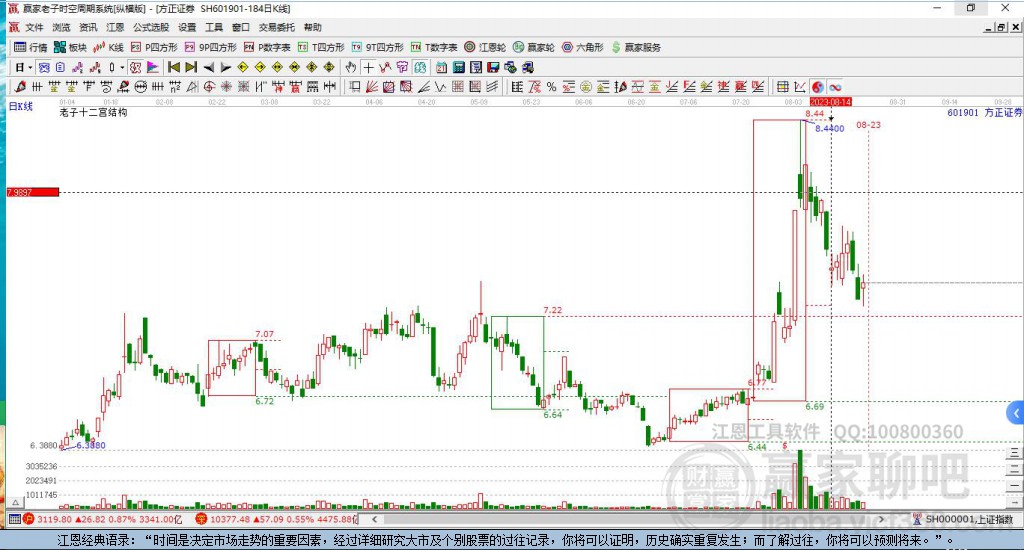Screen dimensions: 1024x550
Task: Click the 3119.80 index readout
Action: click(x=54, y=519)
